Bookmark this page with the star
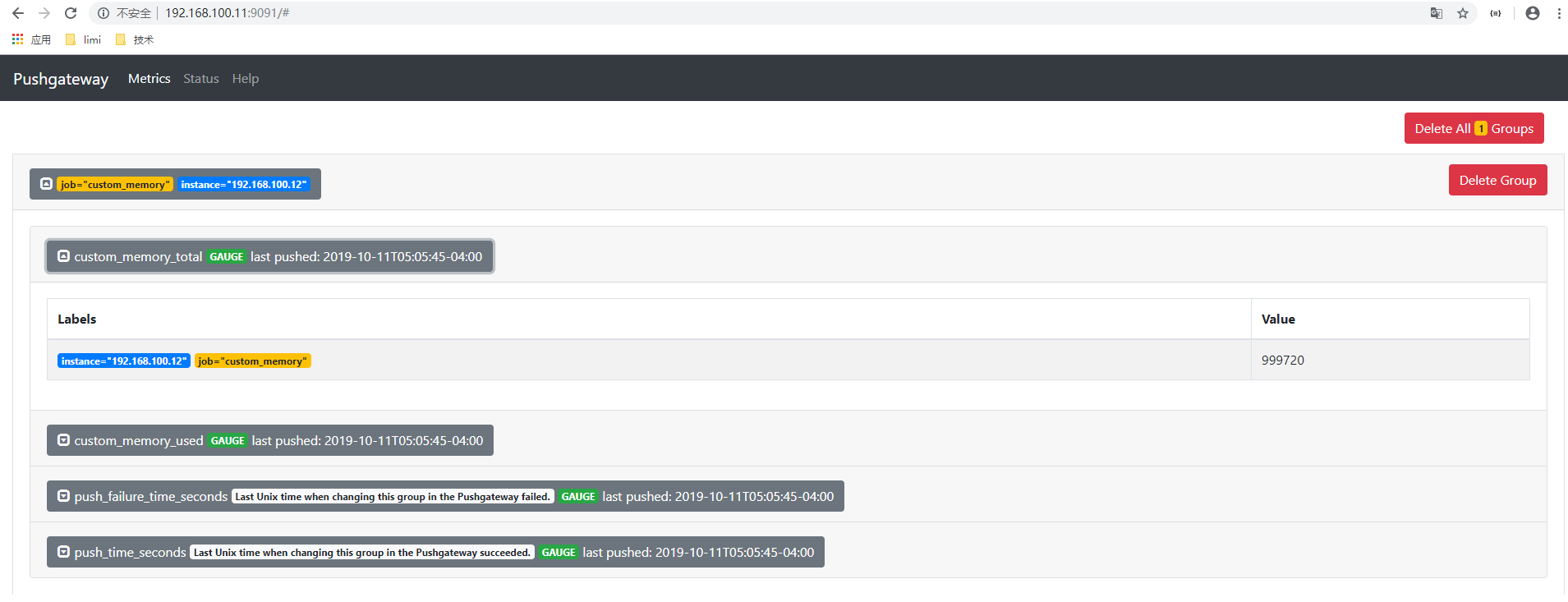This screenshot has width=1568, height=602. [1463, 13]
